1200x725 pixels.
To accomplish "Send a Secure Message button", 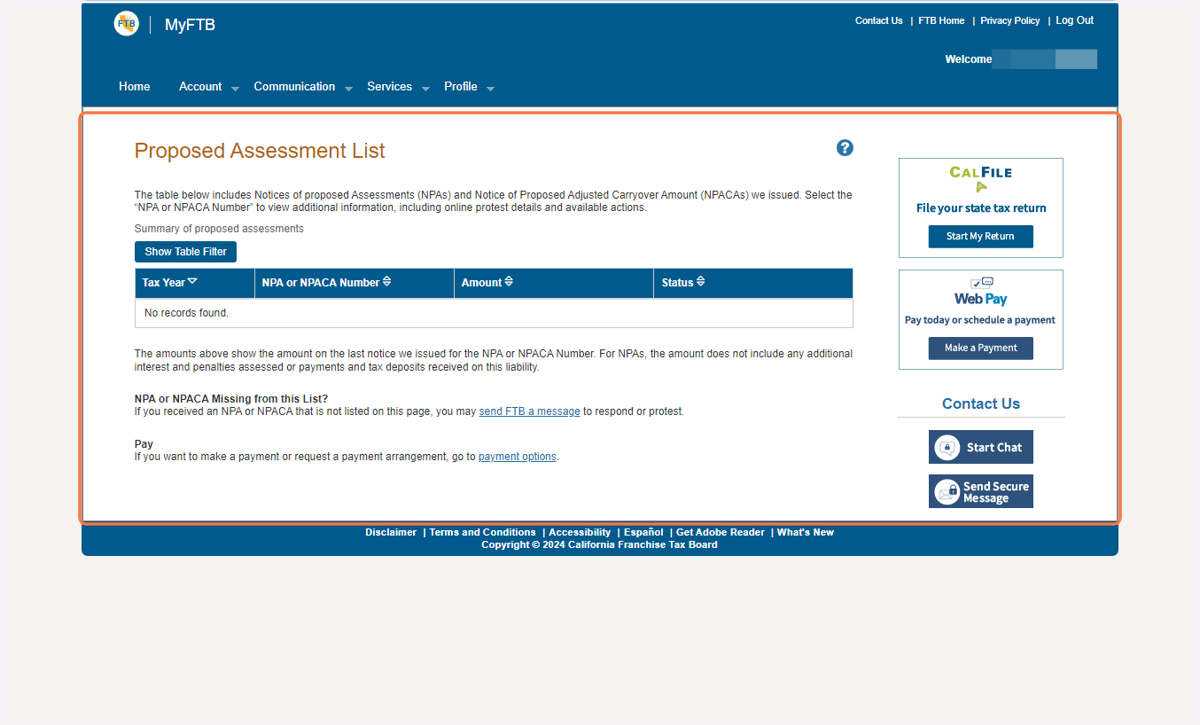I will 980,491.
